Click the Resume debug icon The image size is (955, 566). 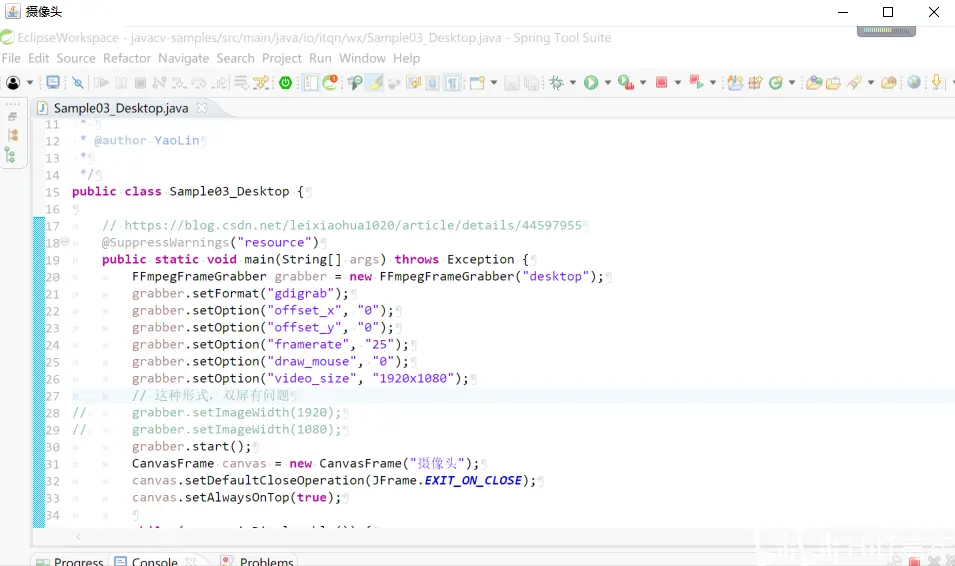(x=101, y=82)
